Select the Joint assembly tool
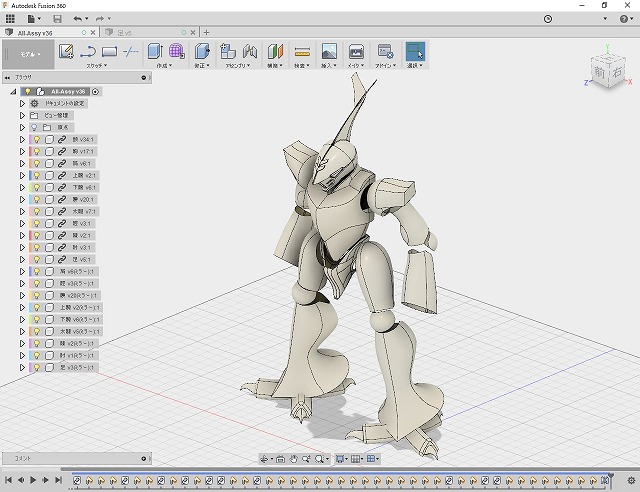 (250, 51)
